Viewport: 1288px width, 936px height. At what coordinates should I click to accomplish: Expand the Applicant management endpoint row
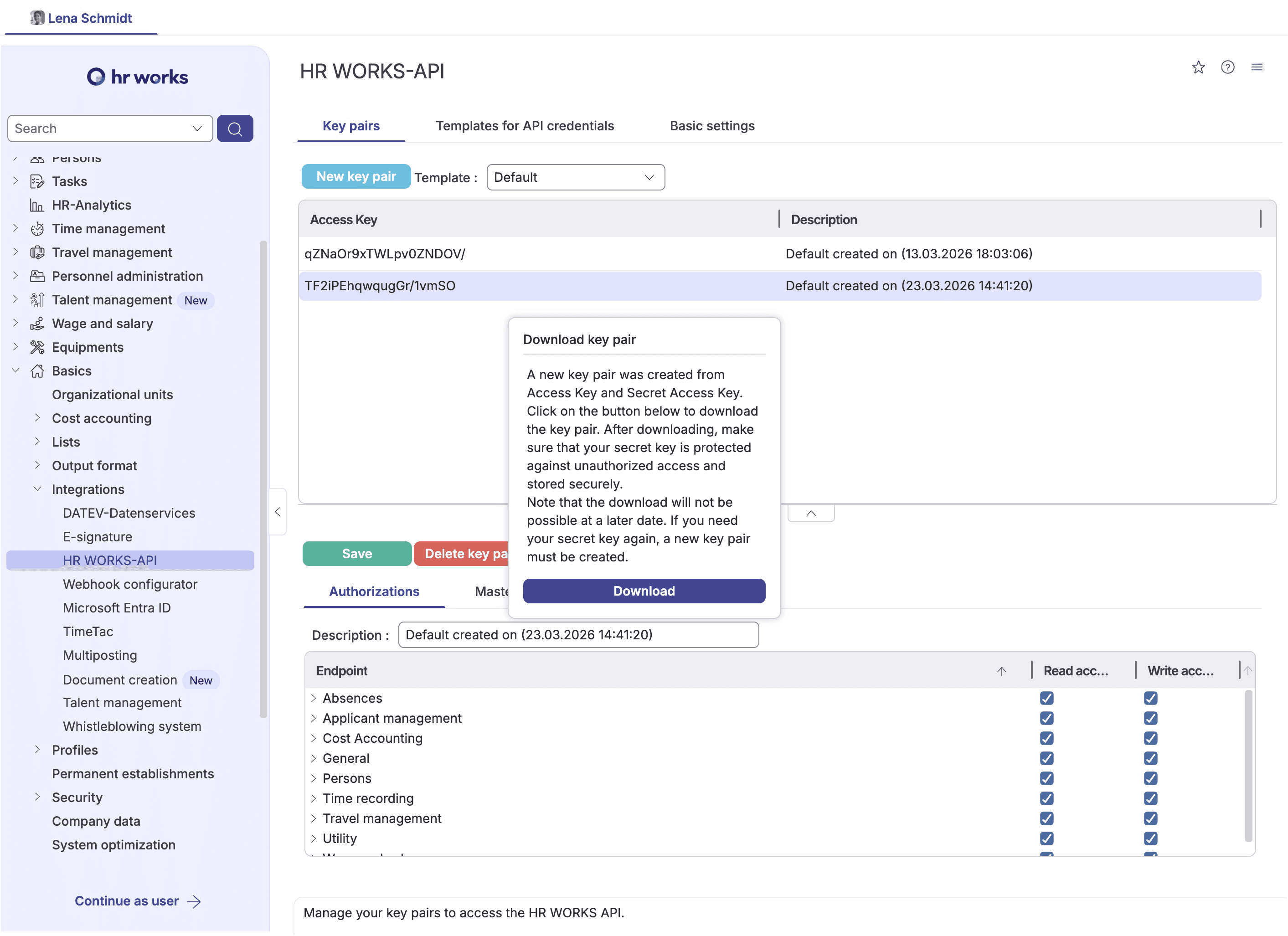(314, 719)
